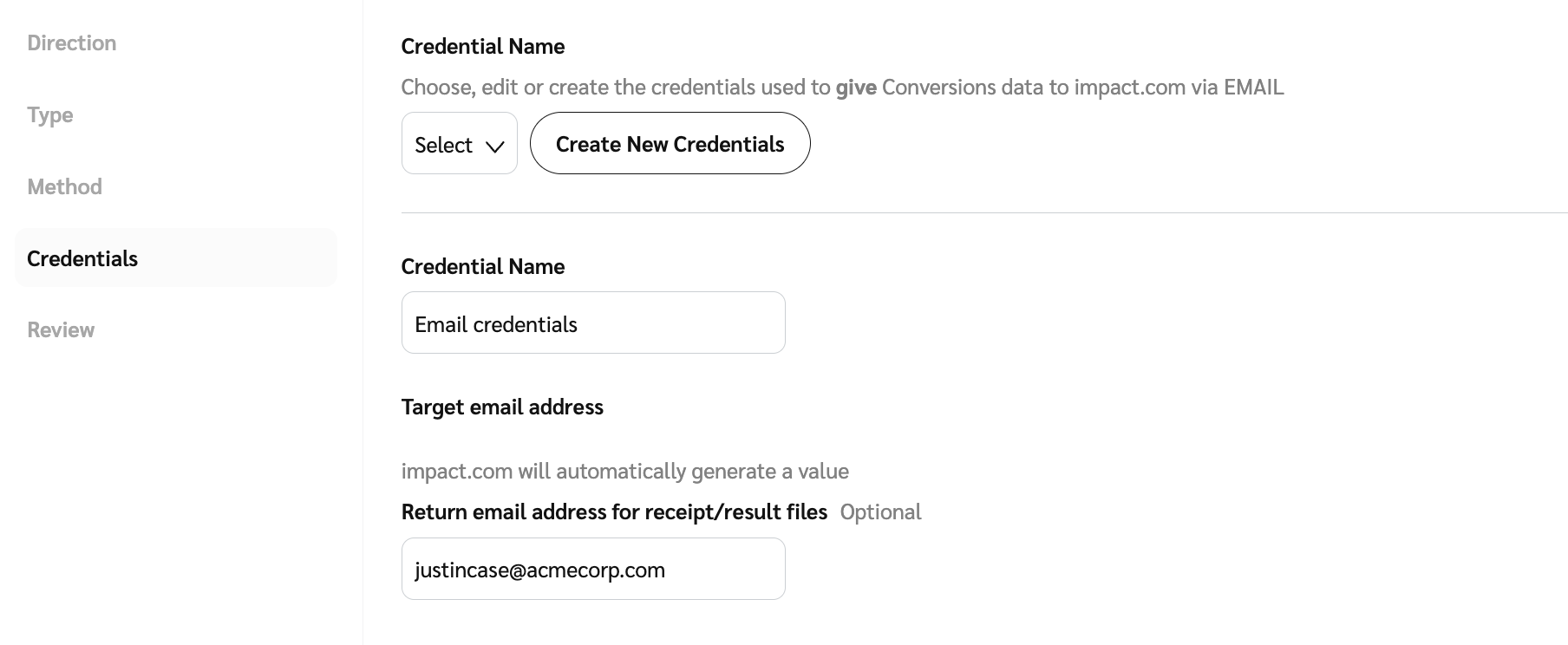Click the Target email address label
Screen dimensions: 1568x645
tap(502, 407)
